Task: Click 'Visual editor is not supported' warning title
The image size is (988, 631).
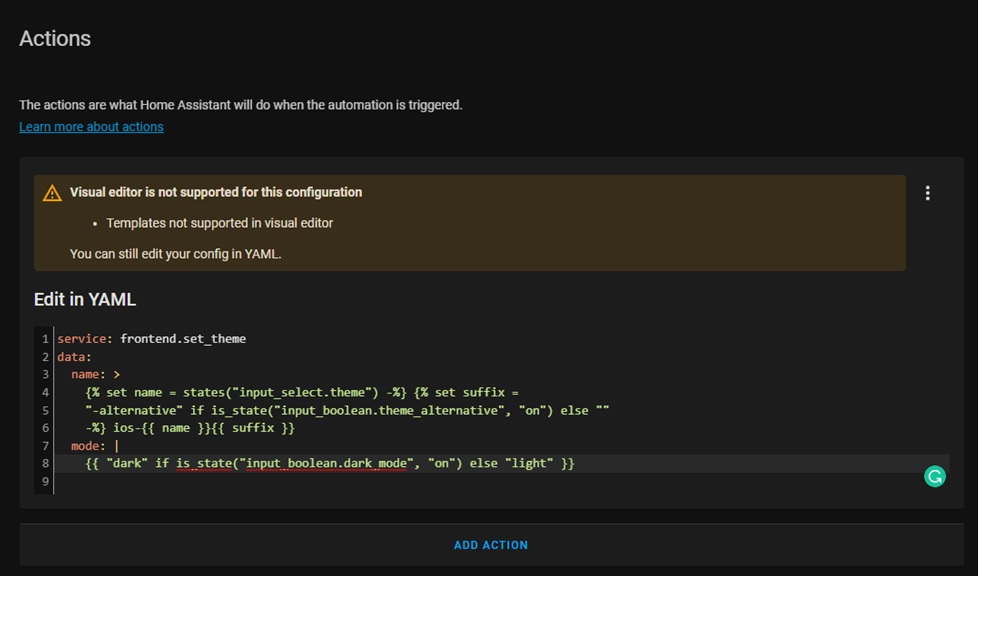Action: point(216,192)
